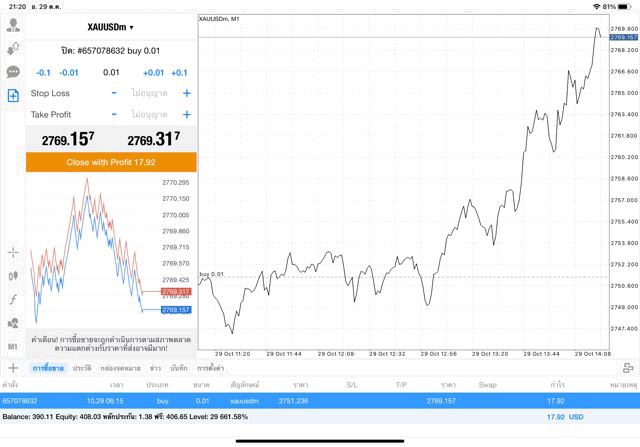Open the quotes up/down arrows icon
The width and height of the screenshot is (640, 447).
coord(13,49)
